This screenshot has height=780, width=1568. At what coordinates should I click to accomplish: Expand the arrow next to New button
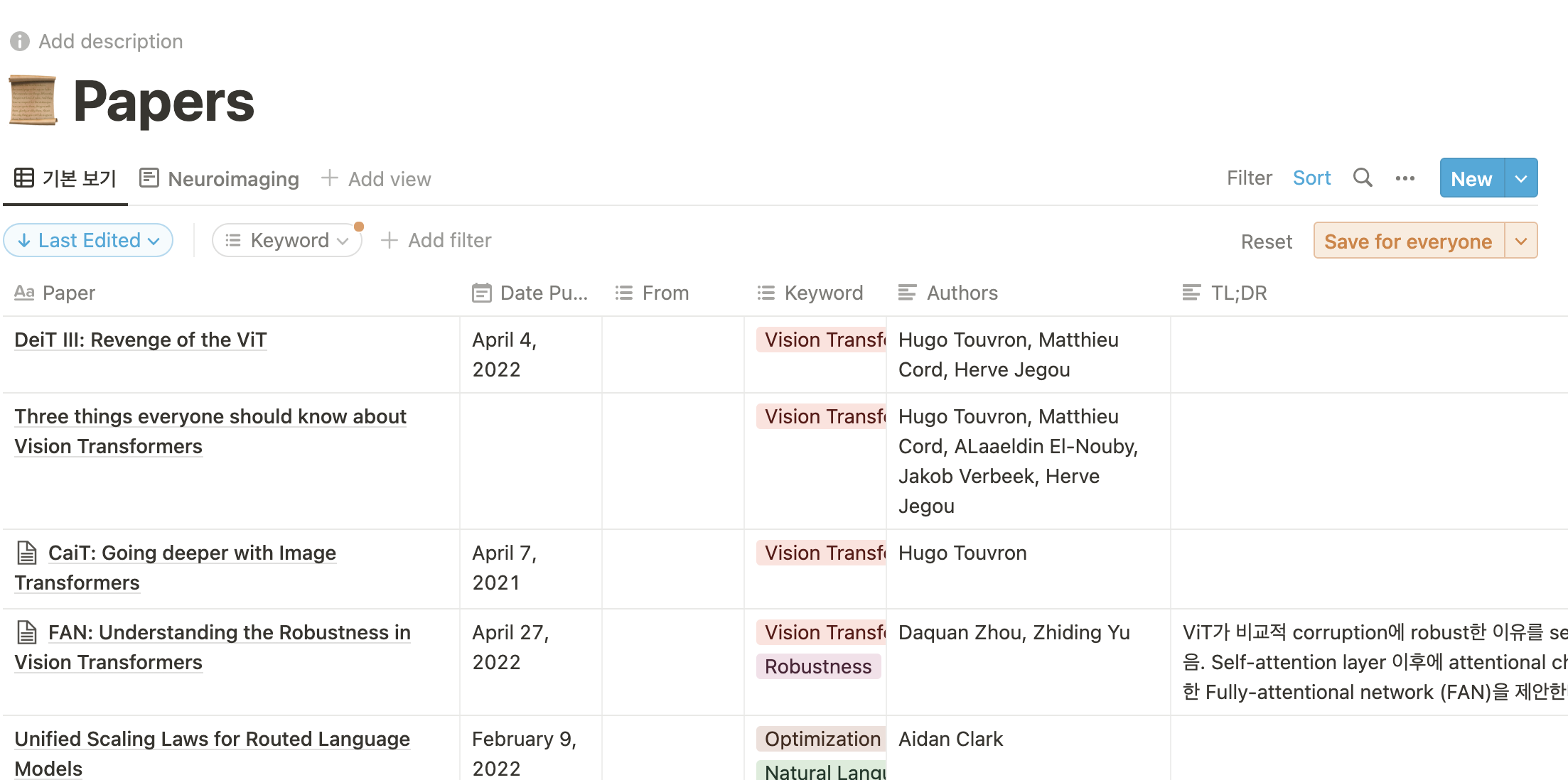pyautogui.click(x=1521, y=178)
